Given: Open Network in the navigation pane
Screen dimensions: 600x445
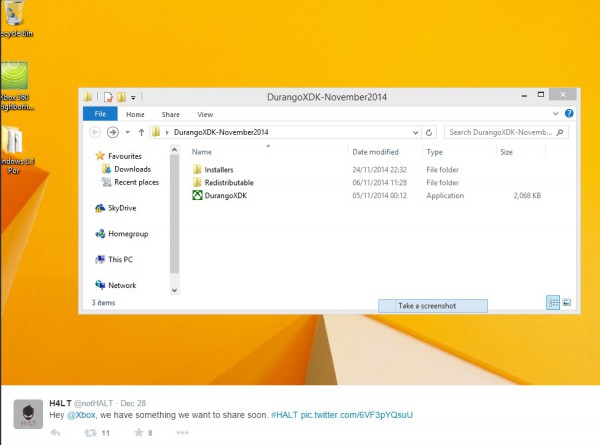Looking at the screenshot, I should click(122, 285).
